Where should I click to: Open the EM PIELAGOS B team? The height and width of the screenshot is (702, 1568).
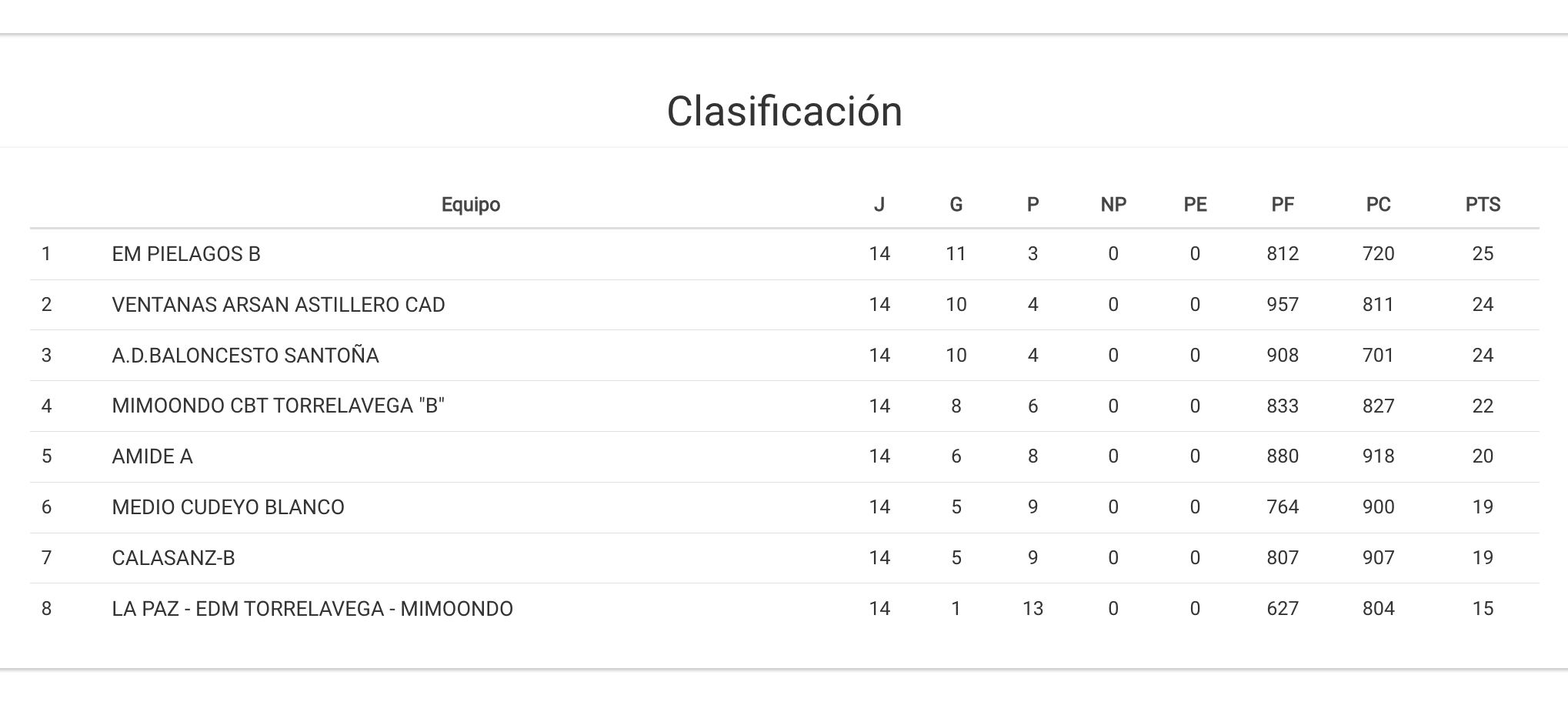186,254
